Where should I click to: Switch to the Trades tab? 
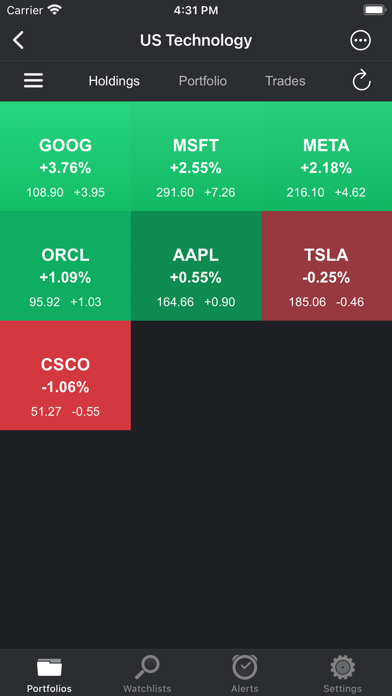(285, 81)
